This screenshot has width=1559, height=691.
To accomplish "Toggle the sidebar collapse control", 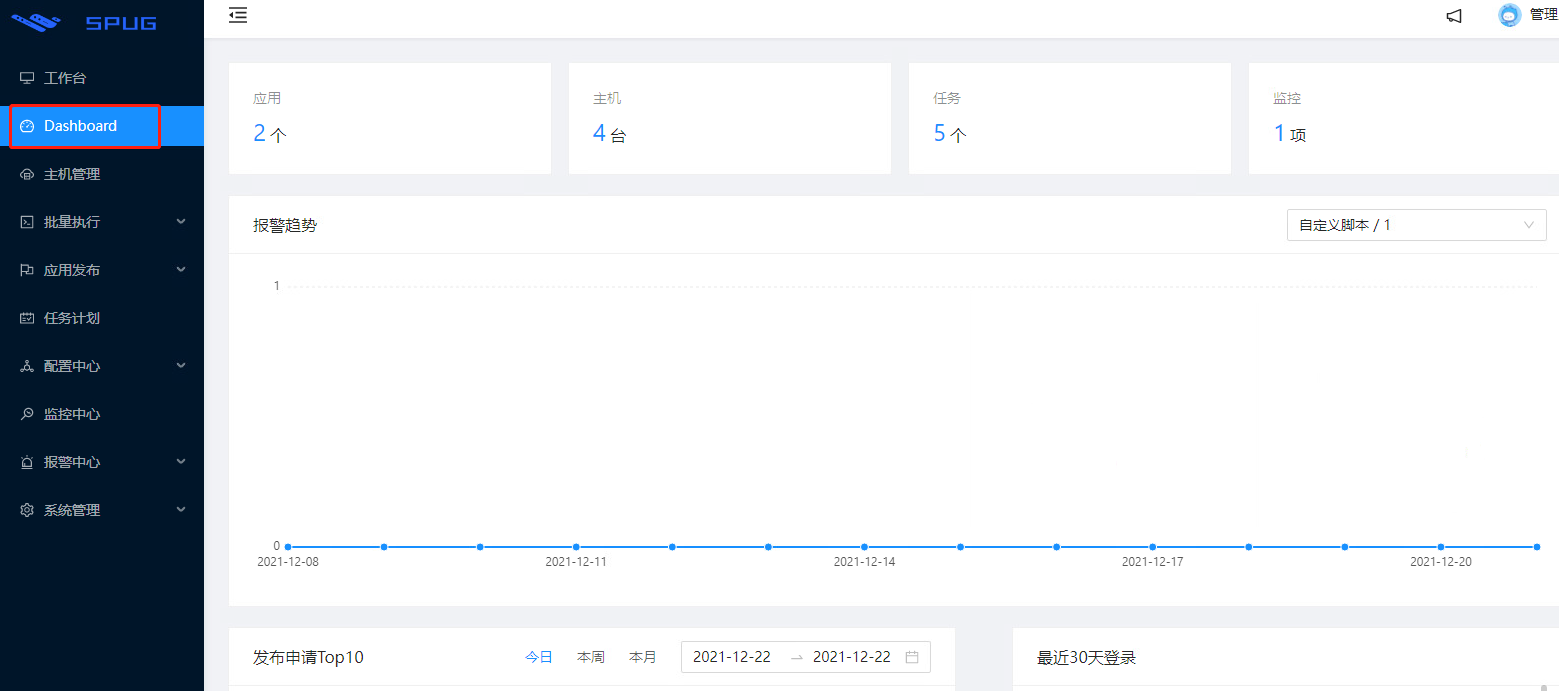I will coord(237,15).
